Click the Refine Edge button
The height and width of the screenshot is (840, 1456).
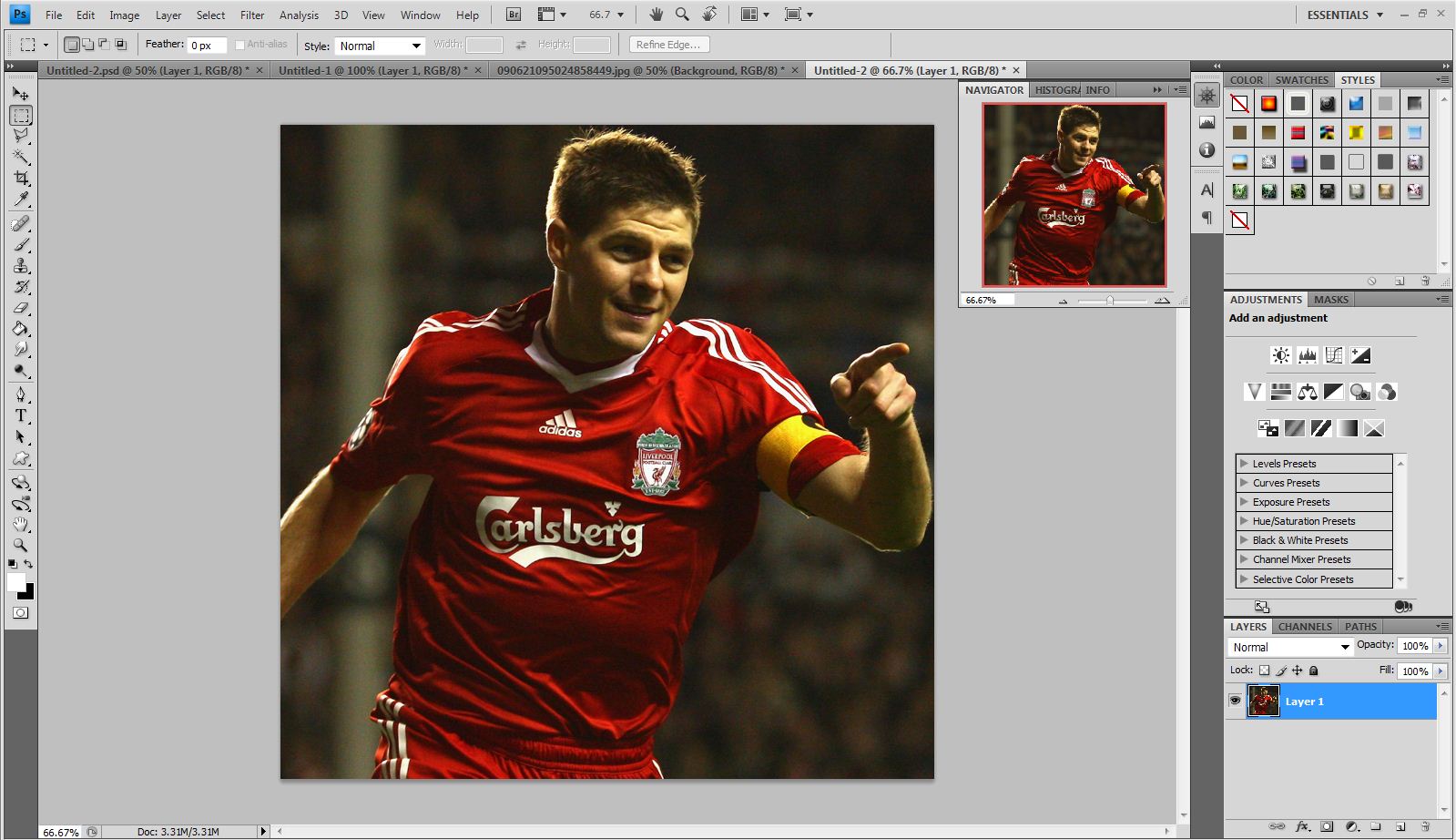pyautogui.click(x=669, y=45)
